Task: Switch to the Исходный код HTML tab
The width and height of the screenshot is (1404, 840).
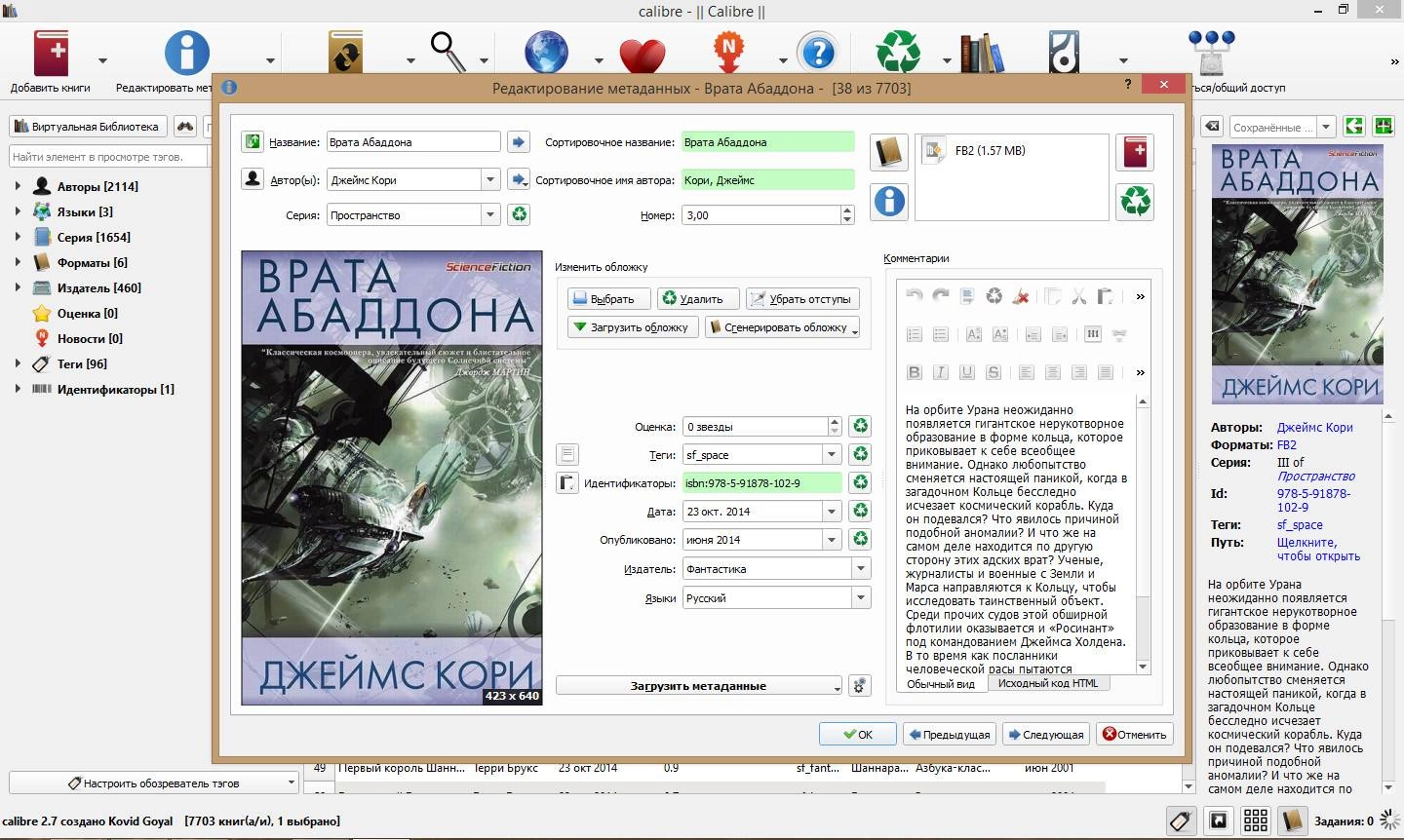Action: click(x=1048, y=683)
